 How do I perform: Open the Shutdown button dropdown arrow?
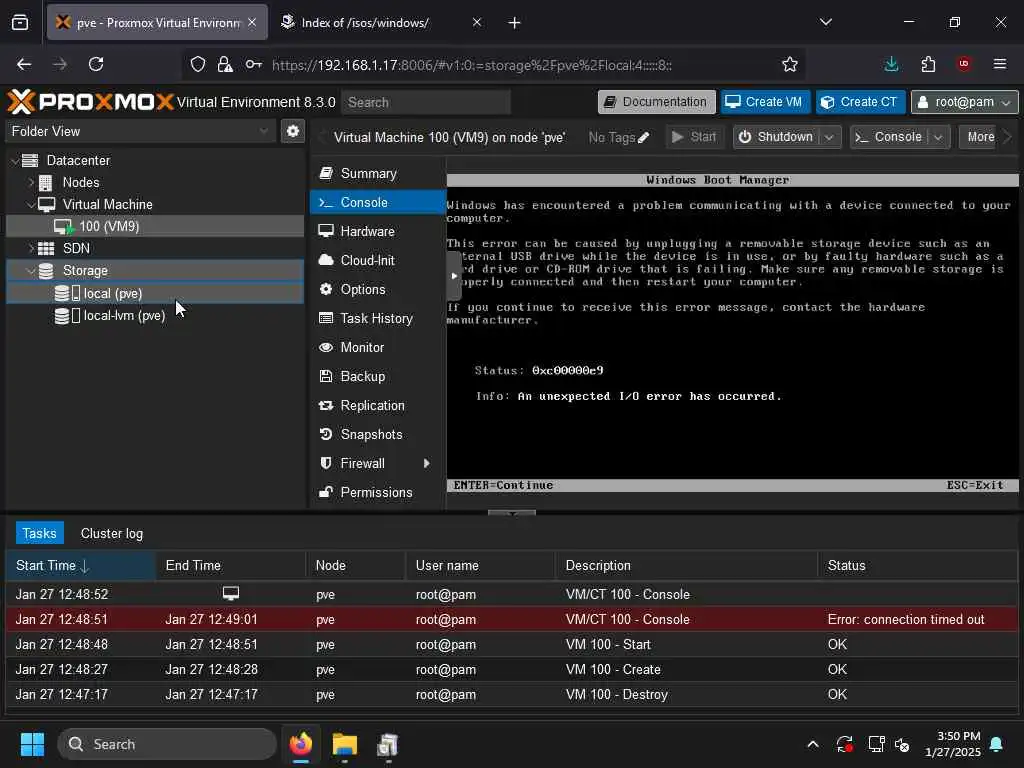click(x=829, y=137)
